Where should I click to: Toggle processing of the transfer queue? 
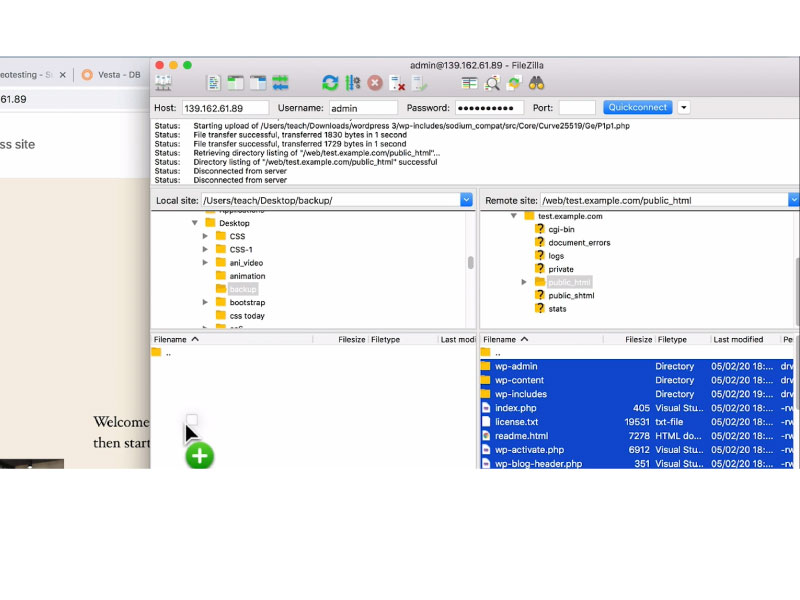[352, 83]
